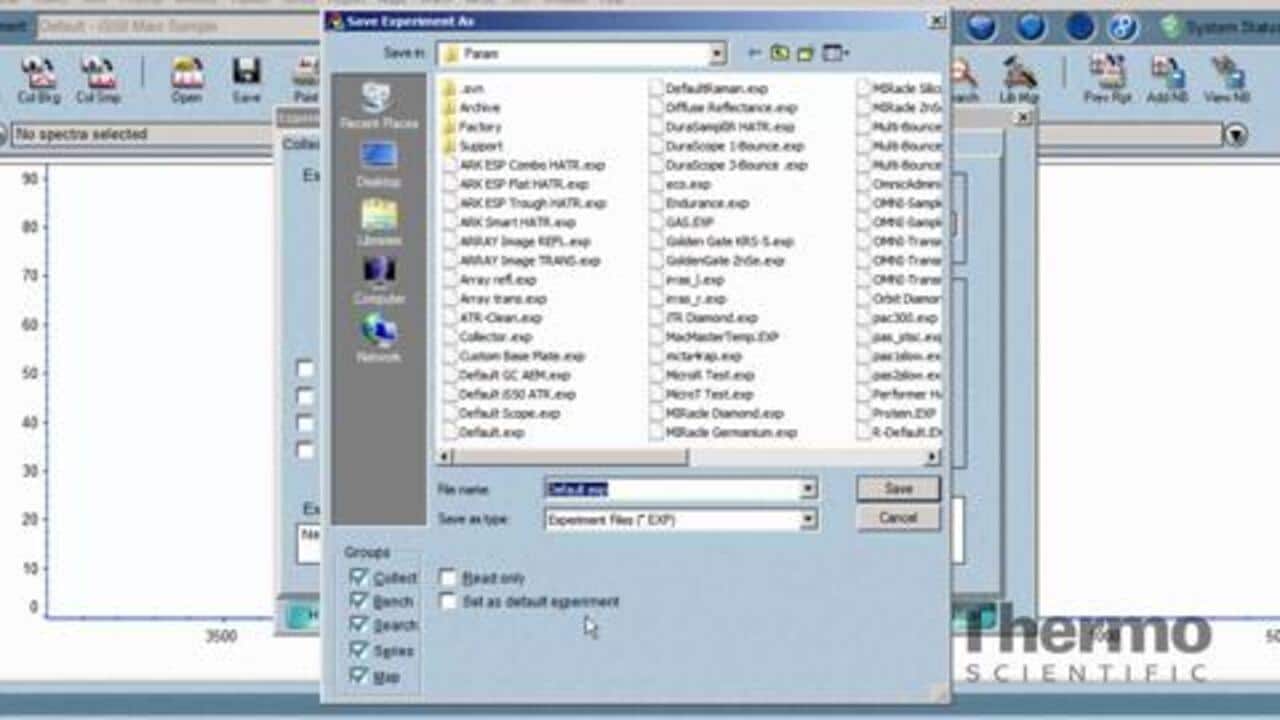Click the View NB notebook icon
The height and width of the screenshot is (720, 1280).
1226,79
